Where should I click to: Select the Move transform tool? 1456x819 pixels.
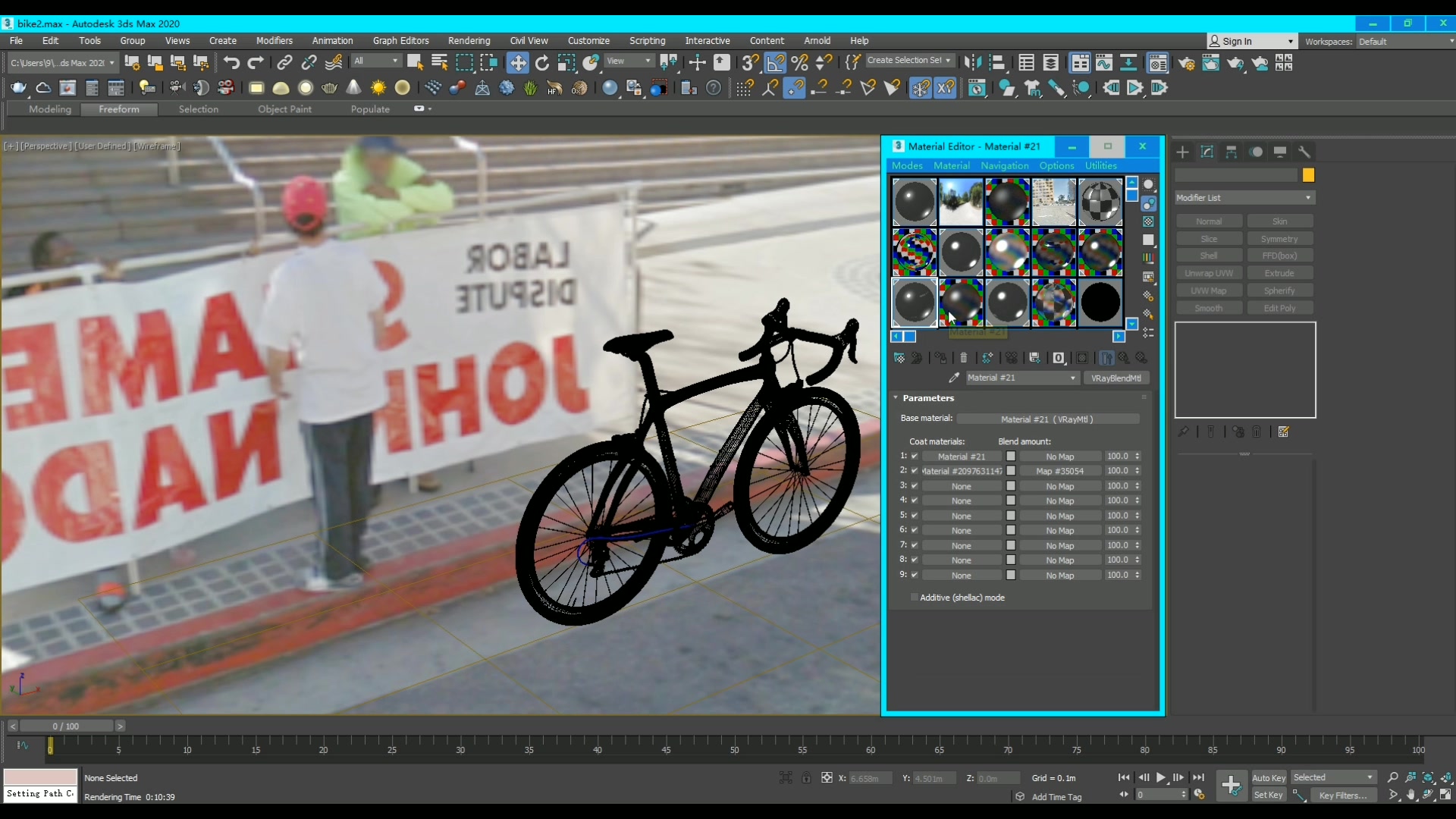(518, 63)
